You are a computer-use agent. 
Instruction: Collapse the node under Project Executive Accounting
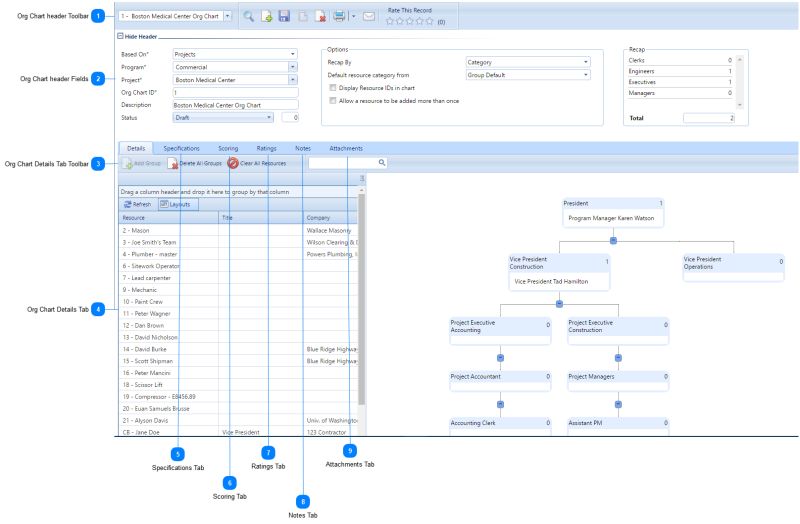pos(501,358)
